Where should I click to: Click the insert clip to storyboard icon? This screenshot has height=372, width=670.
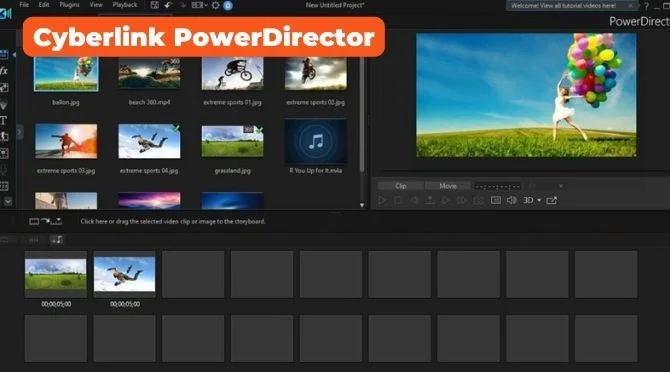point(45,221)
